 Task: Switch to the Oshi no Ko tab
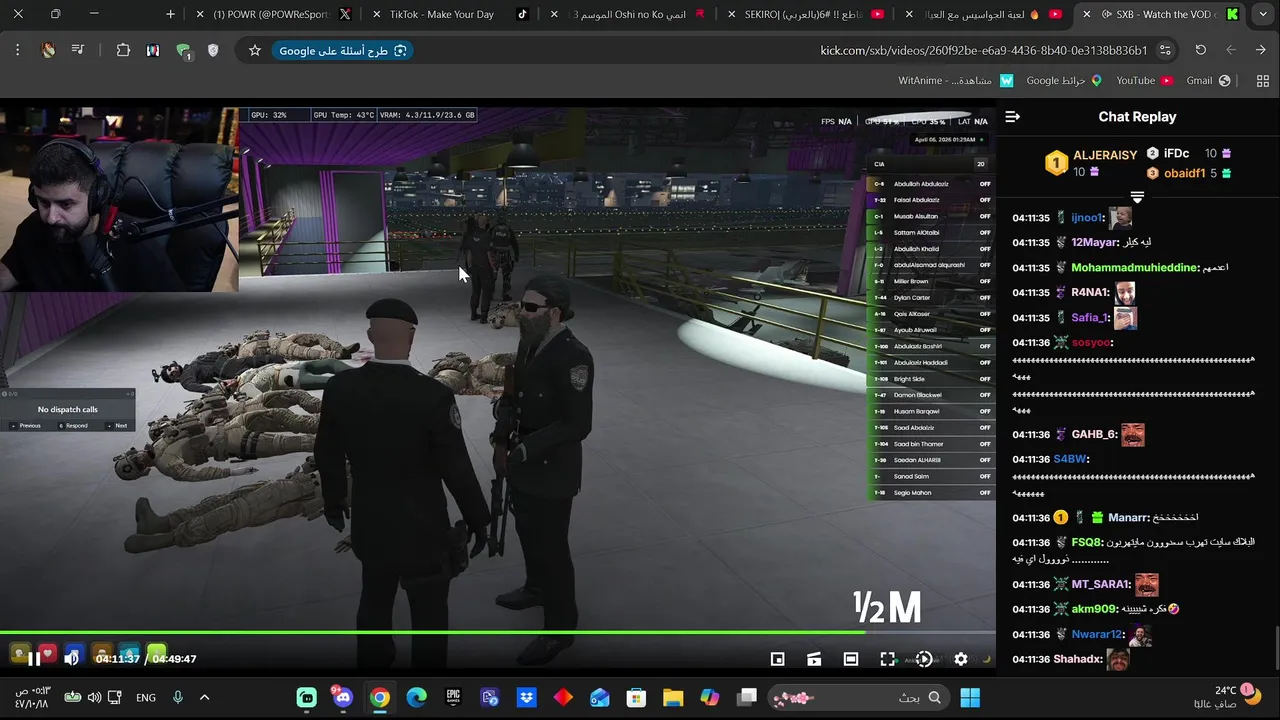pos(630,14)
